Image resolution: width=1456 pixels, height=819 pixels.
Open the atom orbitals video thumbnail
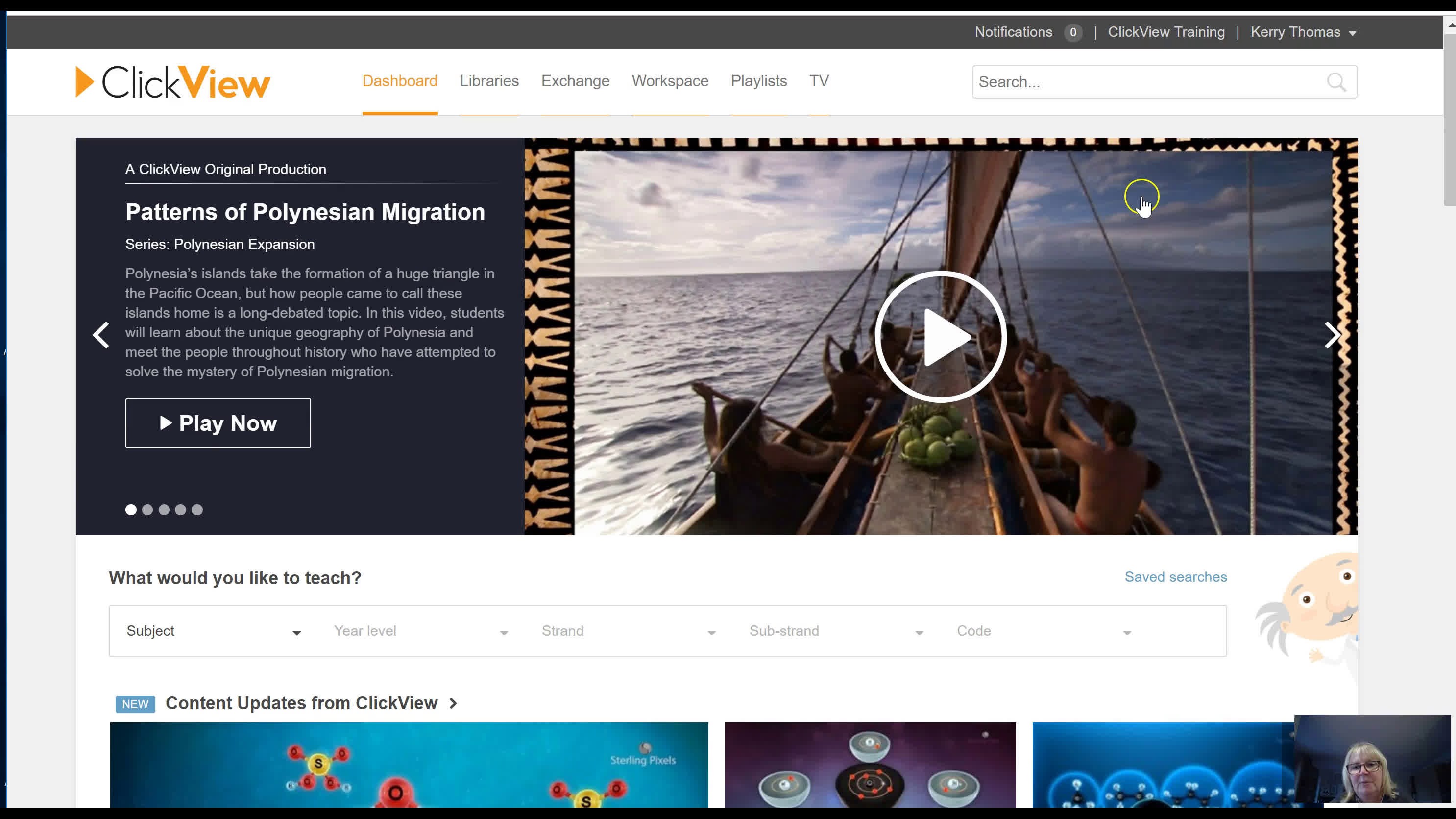(x=870, y=765)
